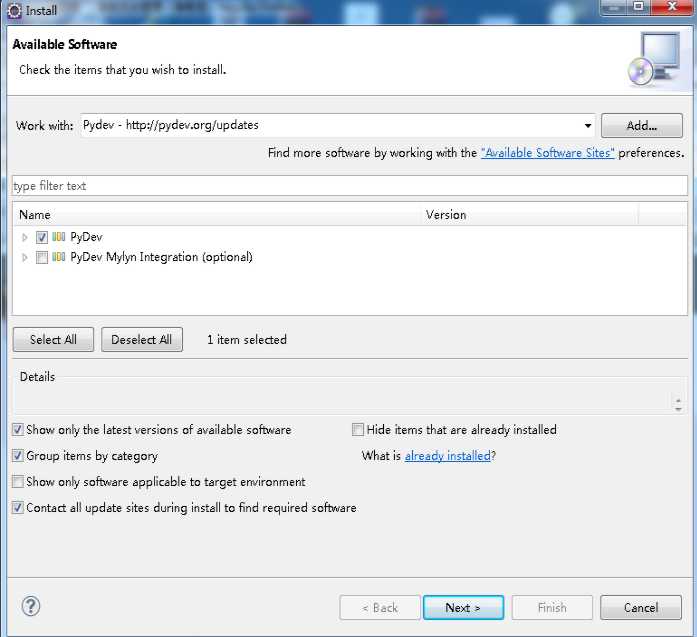Open the Work with dropdown arrow
This screenshot has width=697, height=637.
[x=588, y=126]
